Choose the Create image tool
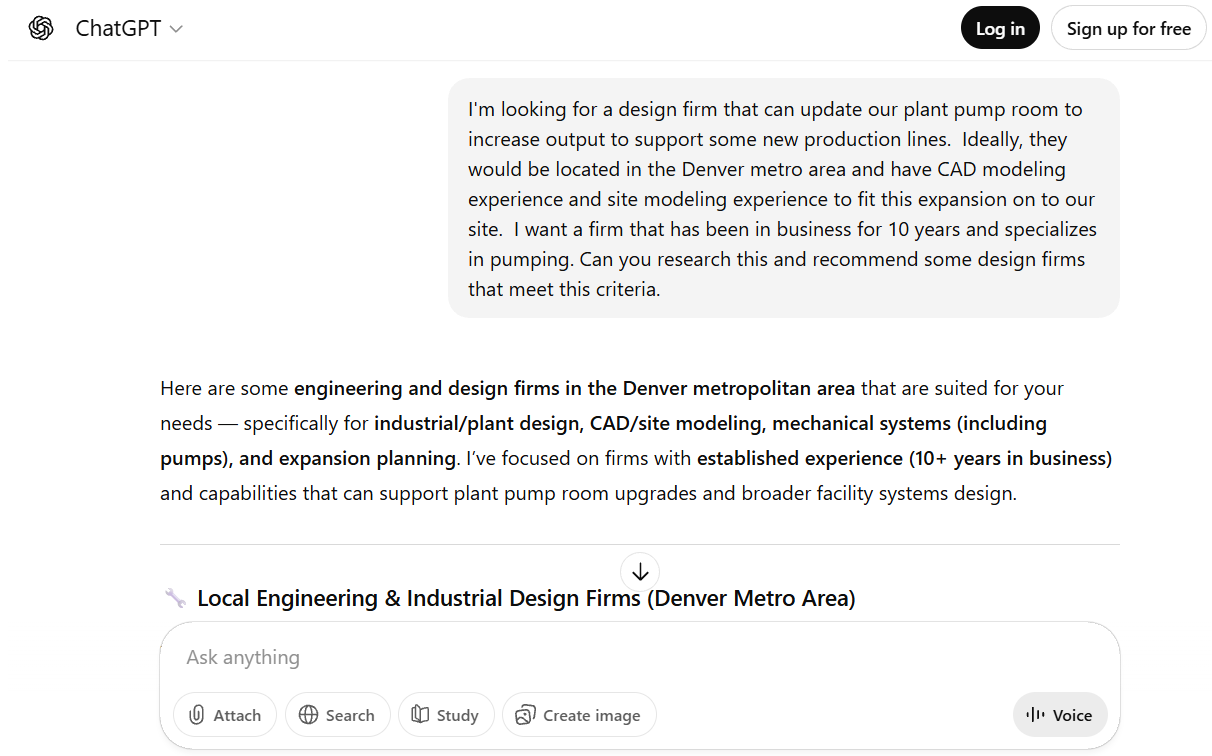1212x756 pixels. (578, 715)
